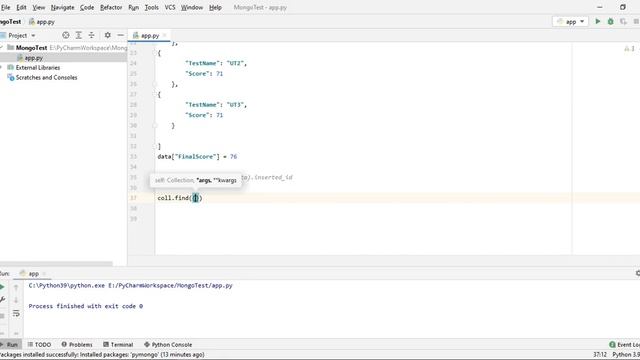
Task: Open Project panel settings gear
Action: [107, 36]
